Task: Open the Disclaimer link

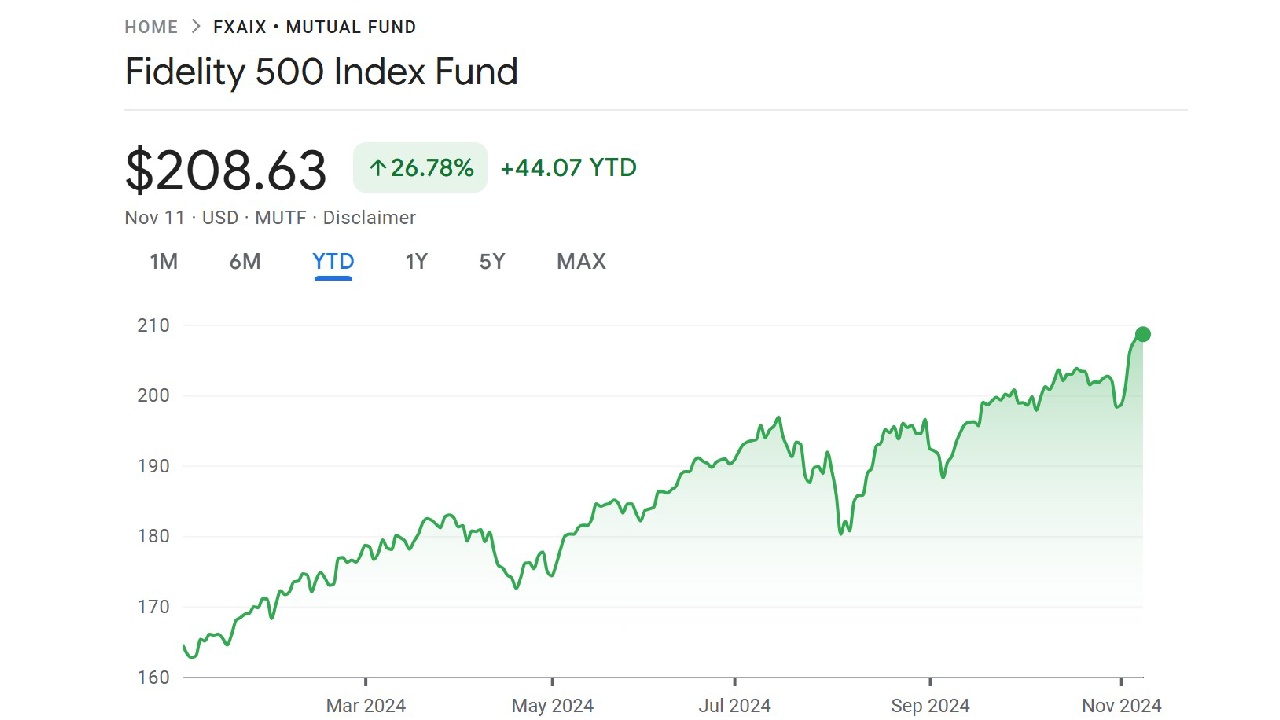Action: coord(369,218)
